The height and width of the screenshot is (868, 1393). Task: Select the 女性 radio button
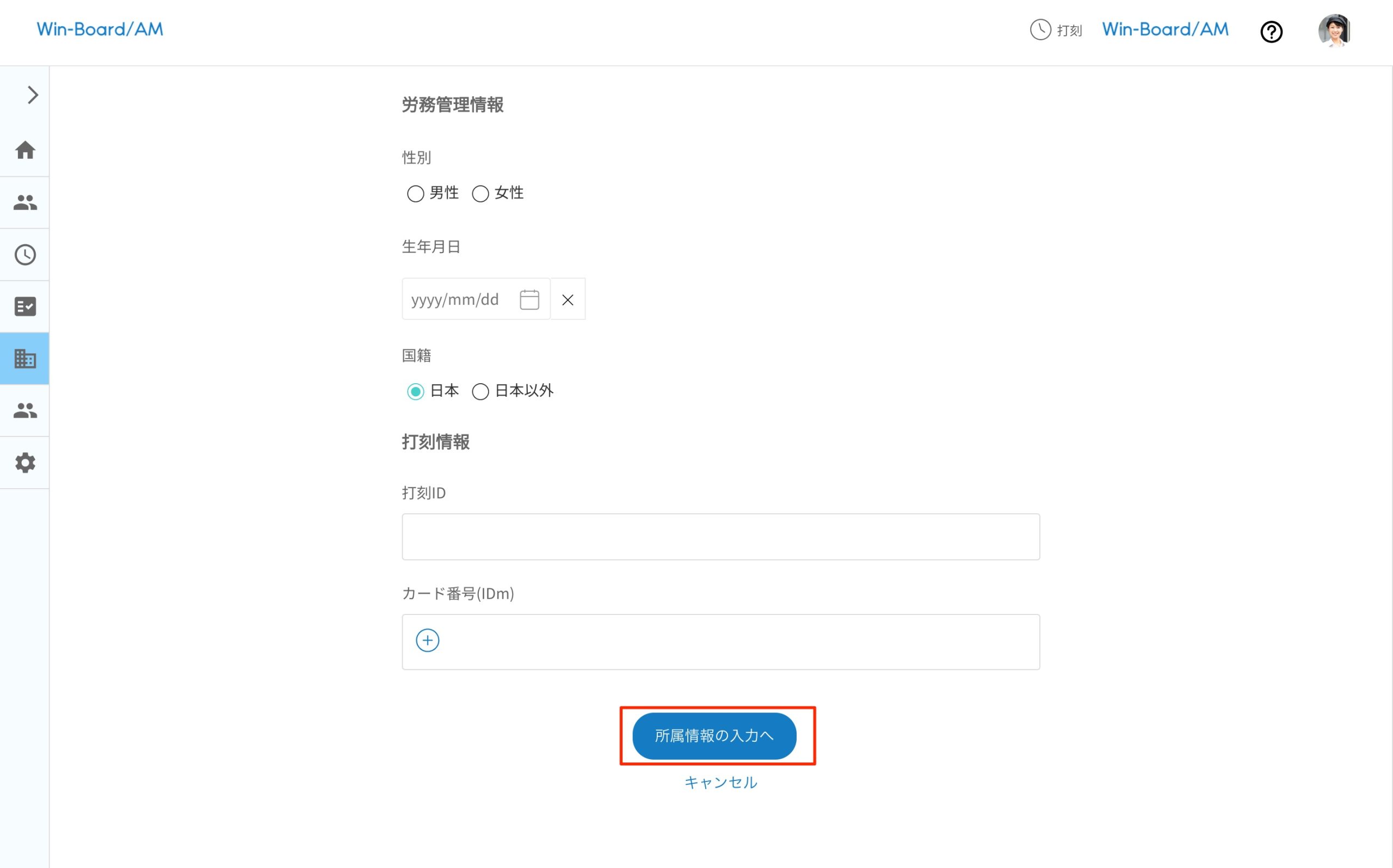(x=480, y=193)
